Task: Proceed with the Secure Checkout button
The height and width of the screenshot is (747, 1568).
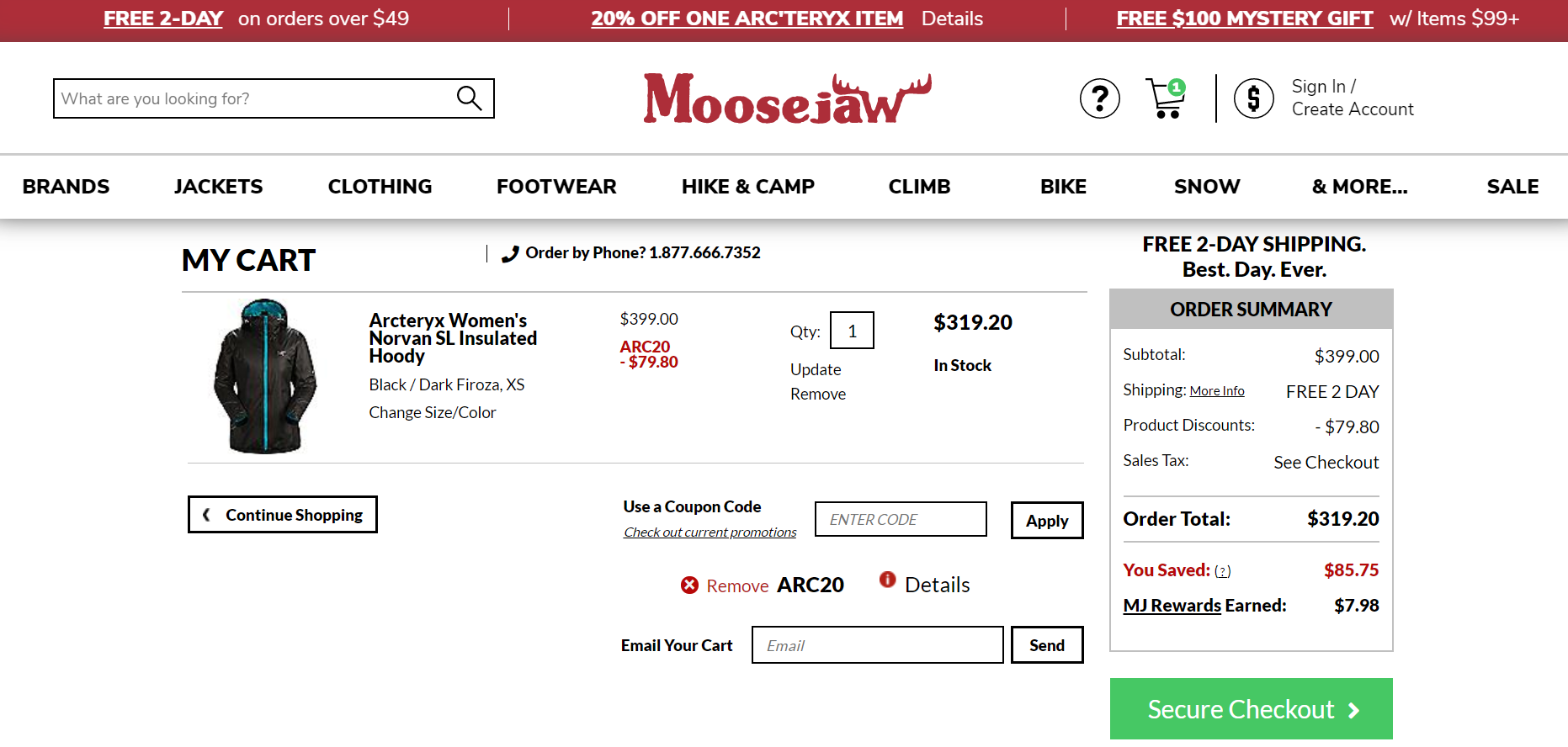Action: pos(1252,709)
